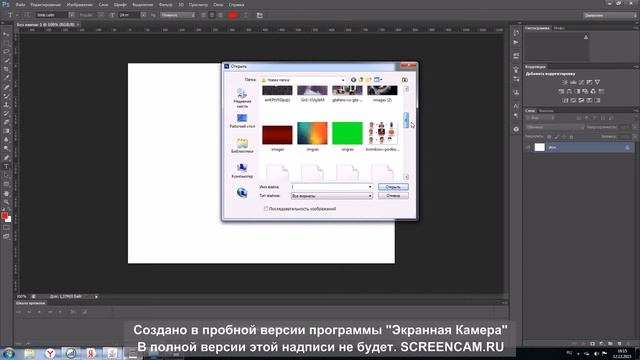This screenshot has width=640, height=360.
Task: Click the Шкала времени panel tab
Action: (x=31, y=303)
